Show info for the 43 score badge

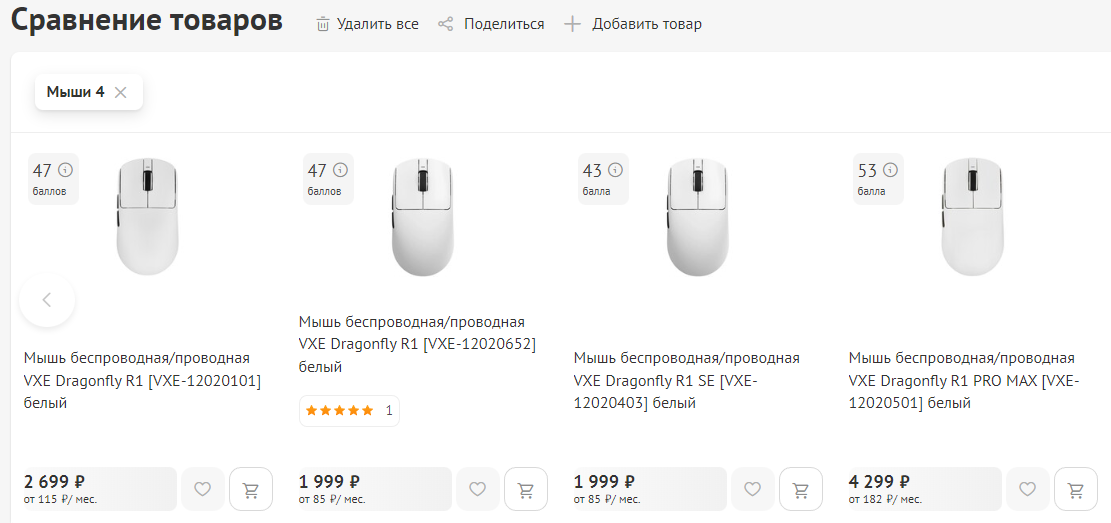[x=616, y=170]
